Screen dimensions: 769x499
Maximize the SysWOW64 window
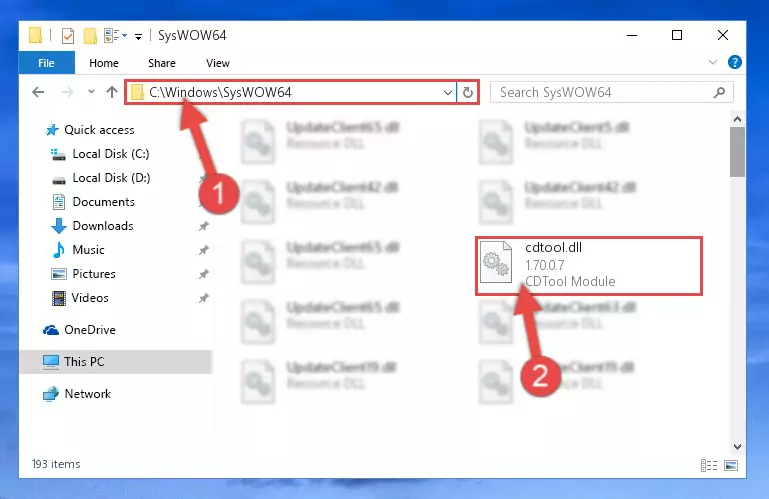677,35
